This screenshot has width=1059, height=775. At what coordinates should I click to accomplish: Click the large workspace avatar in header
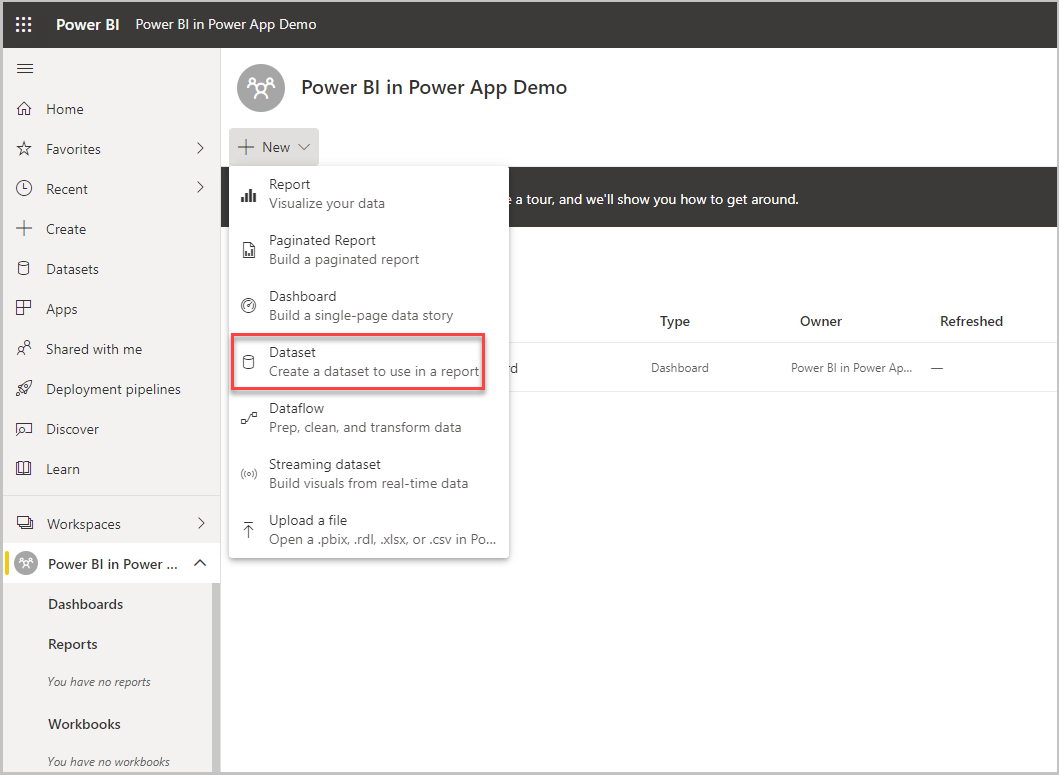click(x=261, y=88)
